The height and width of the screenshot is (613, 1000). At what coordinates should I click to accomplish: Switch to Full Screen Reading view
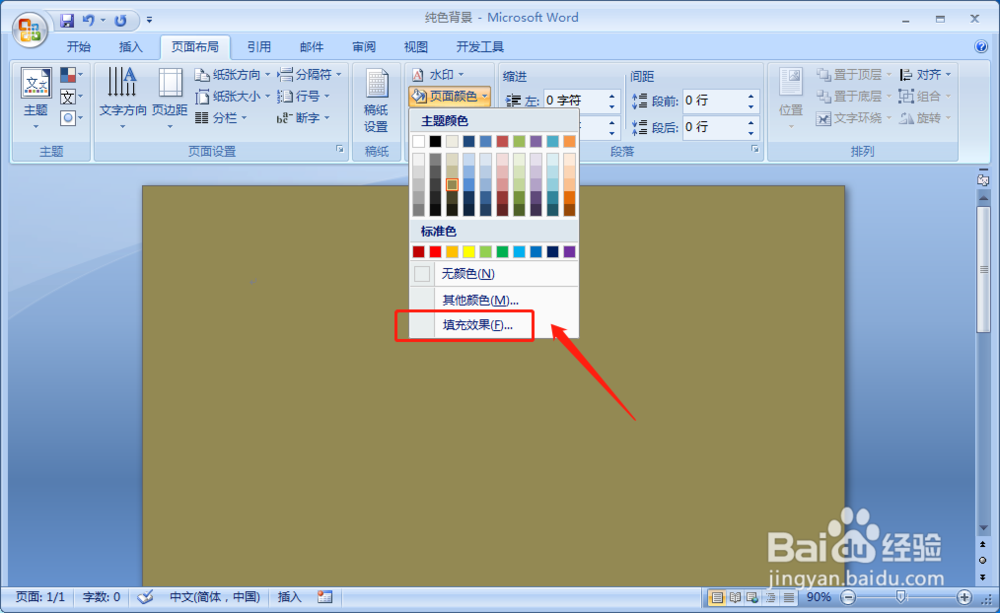click(x=735, y=598)
